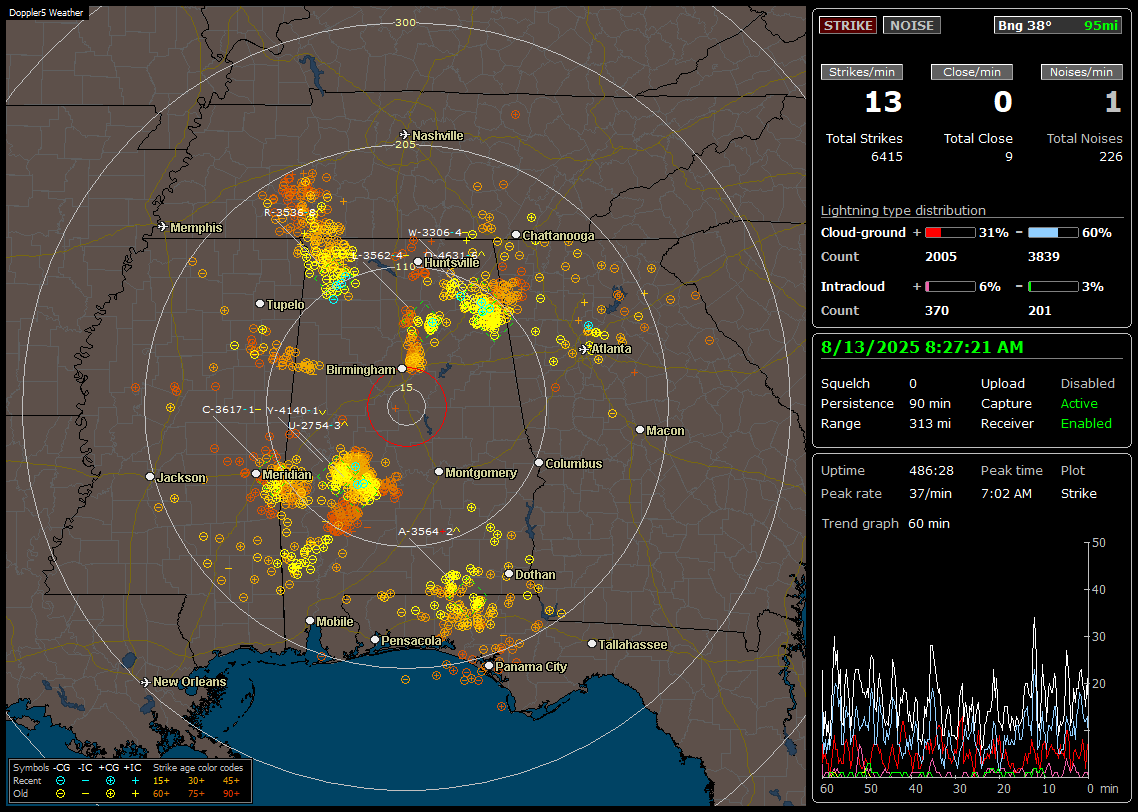The height and width of the screenshot is (812, 1138).
Task: Click the Jackson city marker
Action: [150, 477]
